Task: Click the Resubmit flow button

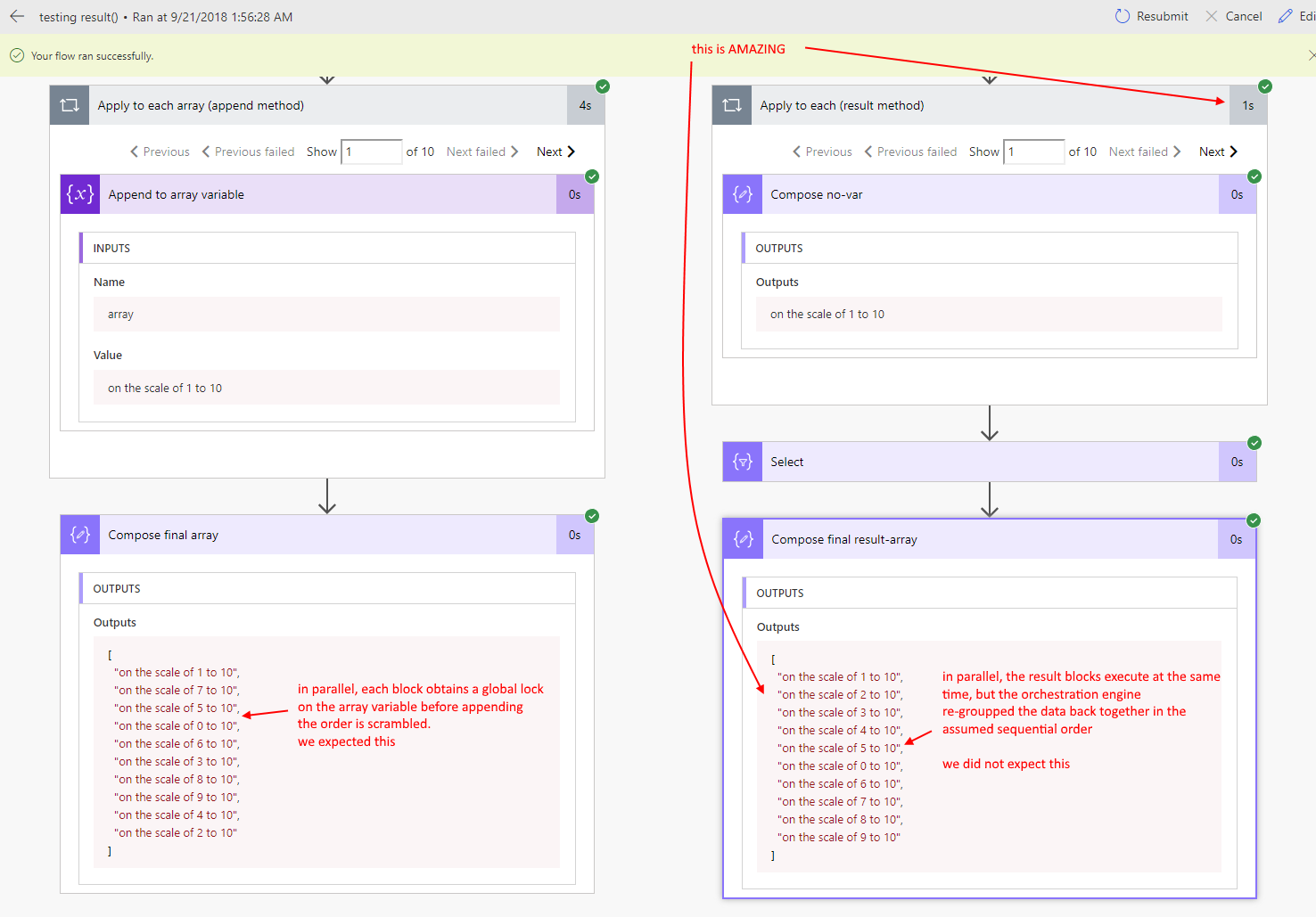Action: coord(1151,16)
